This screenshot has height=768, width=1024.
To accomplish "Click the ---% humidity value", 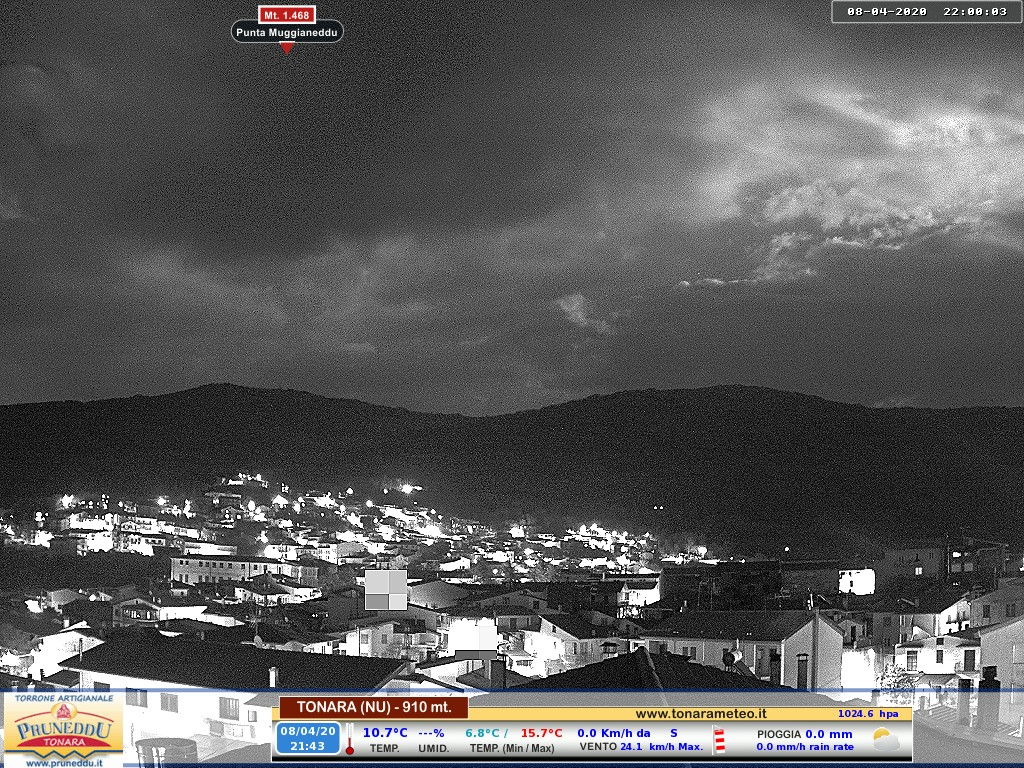I will pos(431,733).
